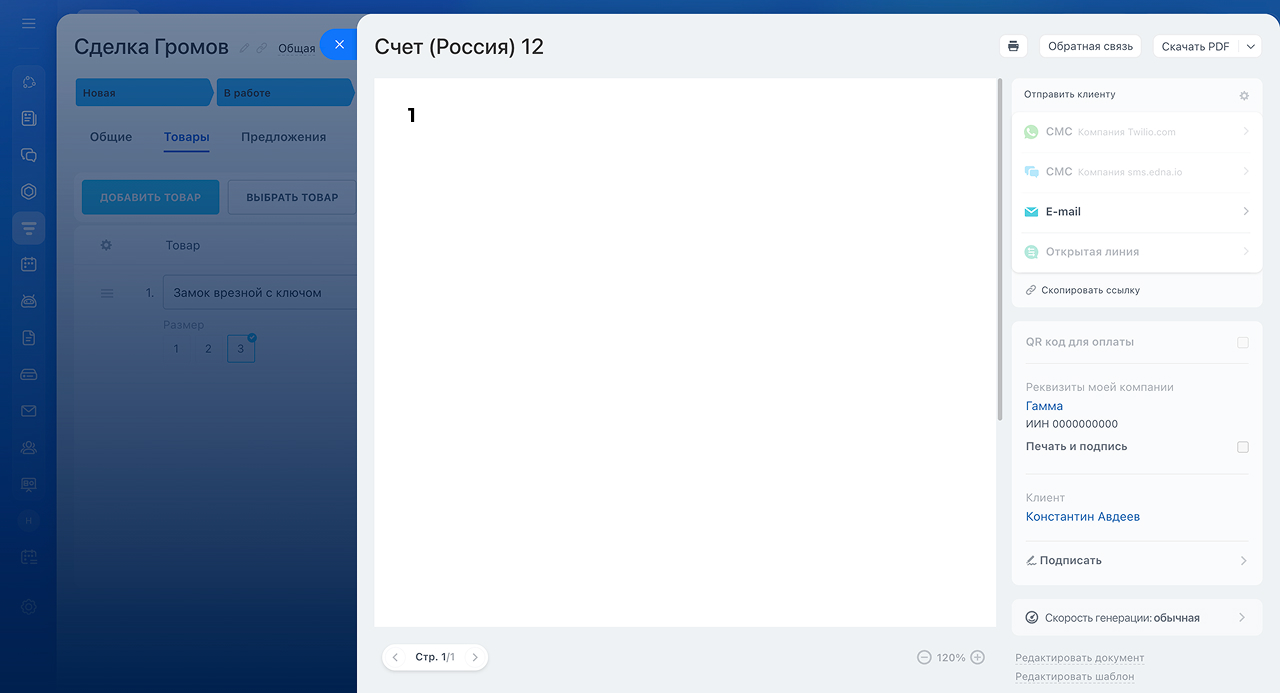Viewport: 1280px width, 693px height.
Task: Select СМС via Twilio.com option
Action: click(1137, 132)
